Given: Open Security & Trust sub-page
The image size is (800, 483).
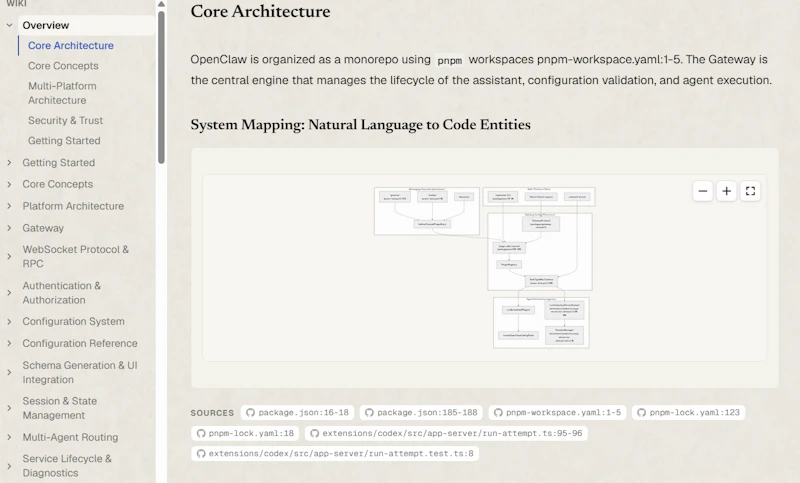Looking at the screenshot, I should coord(65,120).
